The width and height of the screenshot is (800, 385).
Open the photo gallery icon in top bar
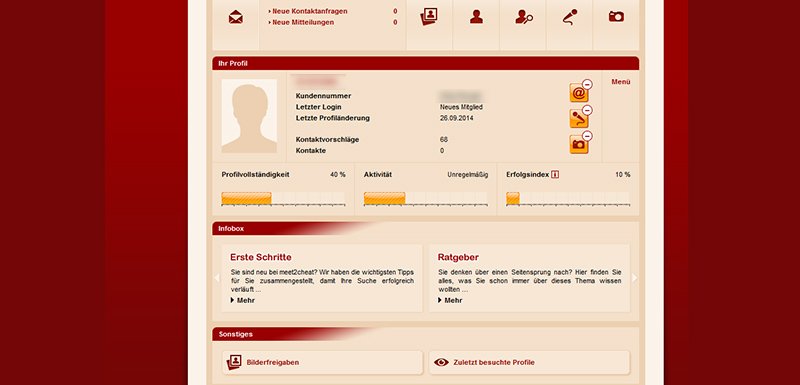(x=429, y=17)
